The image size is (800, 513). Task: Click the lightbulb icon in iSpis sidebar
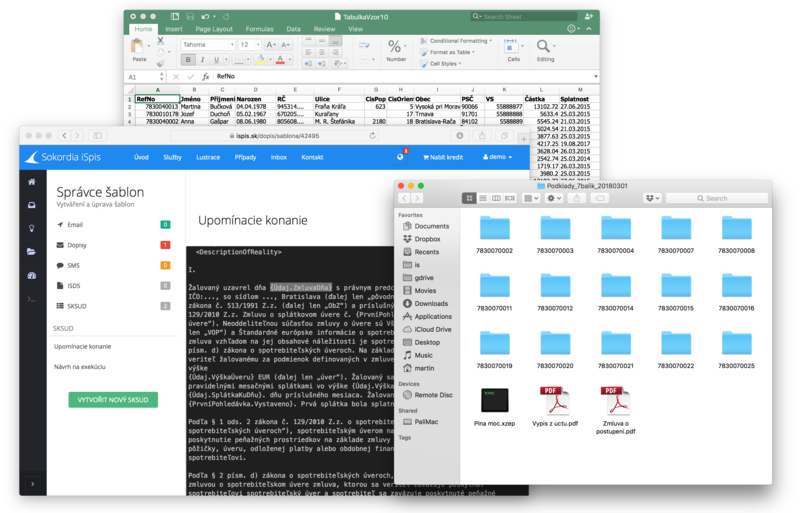(32, 228)
